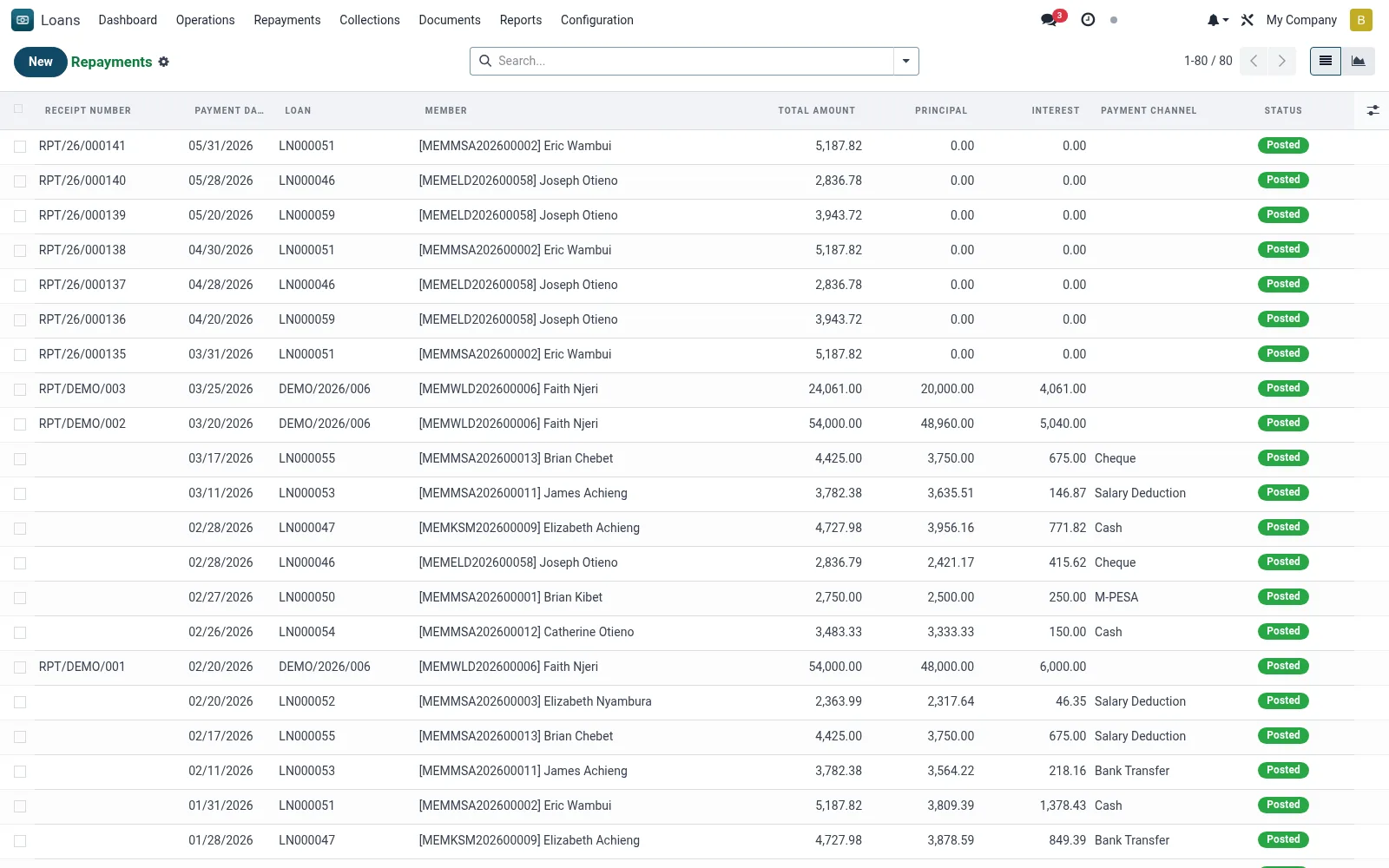Image resolution: width=1389 pixels, height=868 pixels.
Task: Select all rows header checkbox
Action: pos(19,109)
